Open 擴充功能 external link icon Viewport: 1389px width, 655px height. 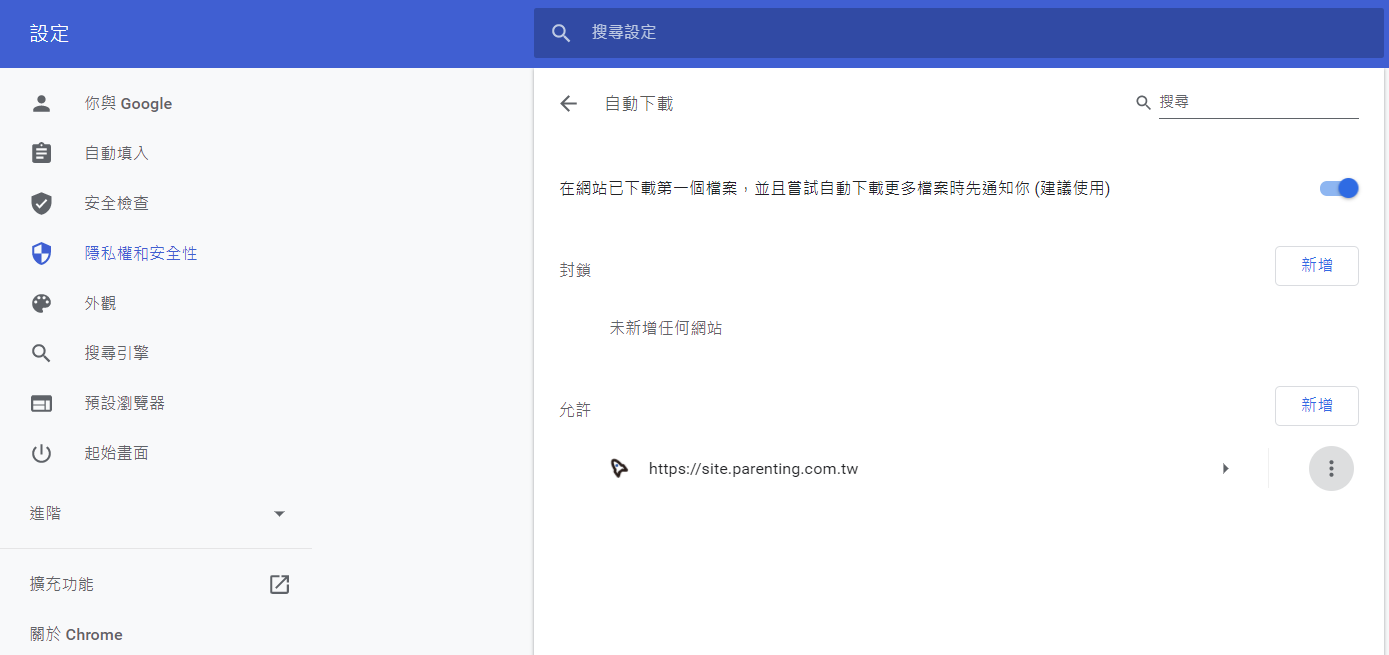point(279,585)
